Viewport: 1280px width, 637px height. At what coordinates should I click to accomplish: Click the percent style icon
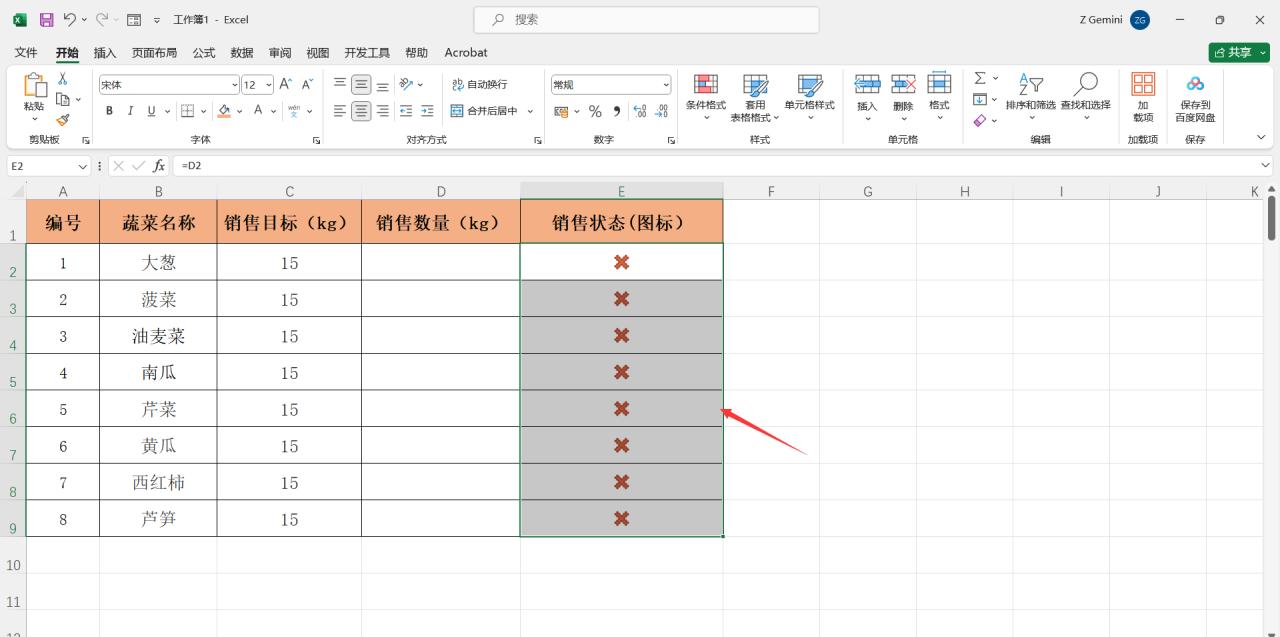595,111
